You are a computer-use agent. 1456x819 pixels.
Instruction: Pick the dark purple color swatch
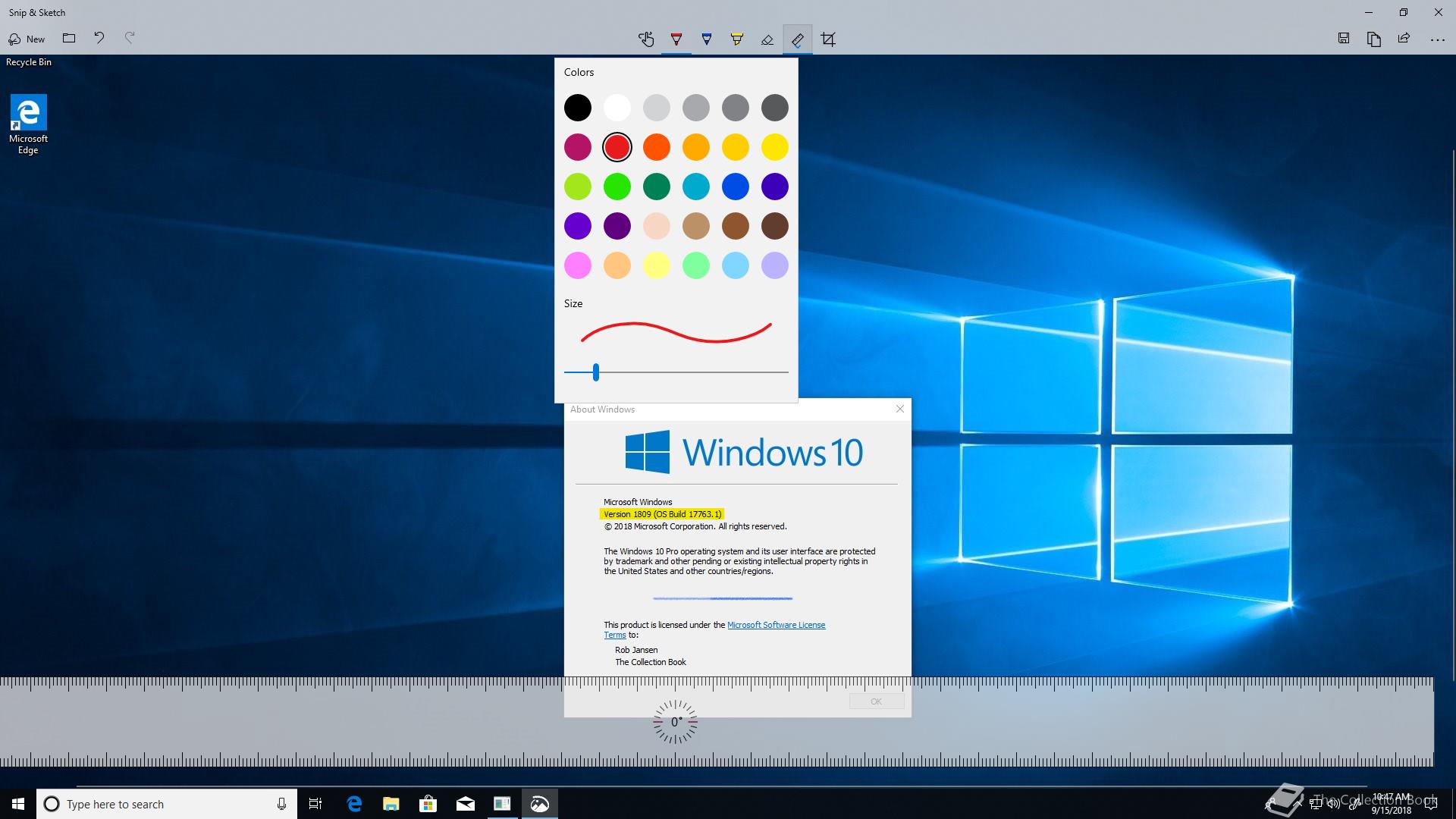click(617, 226)
